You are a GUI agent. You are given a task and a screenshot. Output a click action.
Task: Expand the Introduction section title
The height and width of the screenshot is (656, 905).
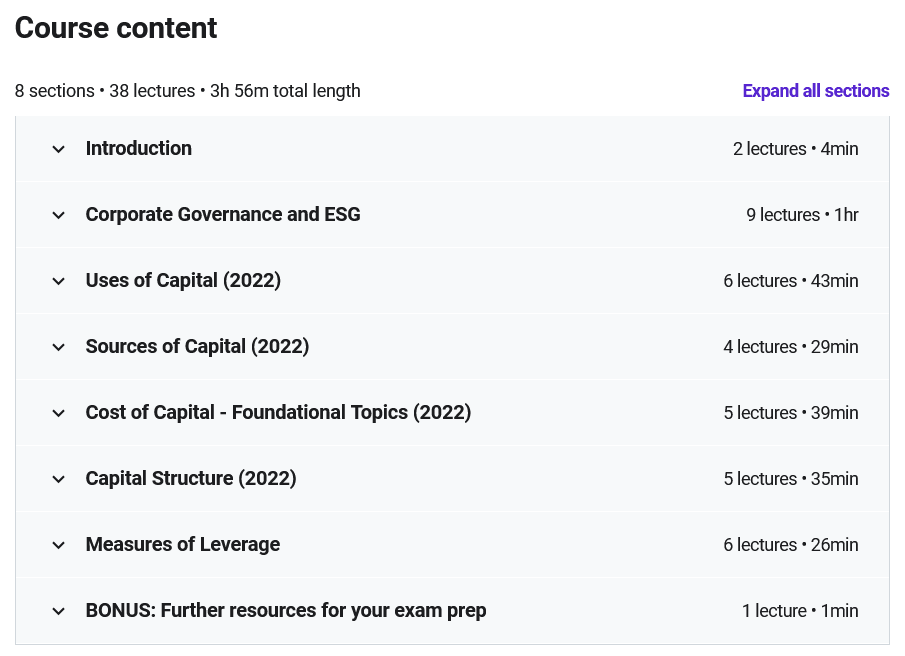click(139, 148)
